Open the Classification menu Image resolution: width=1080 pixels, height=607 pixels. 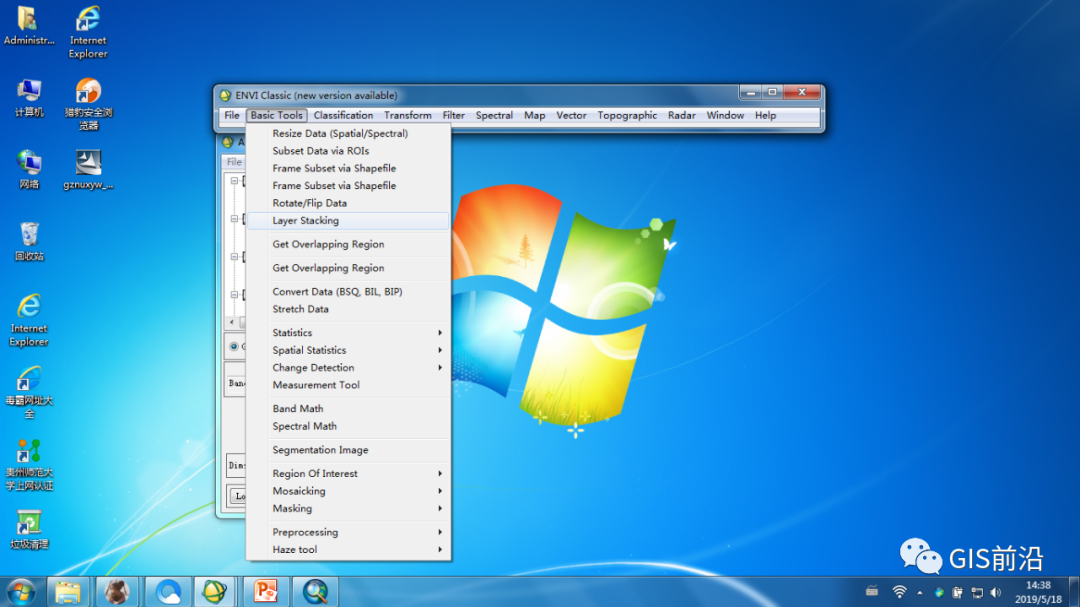[343, 115]
